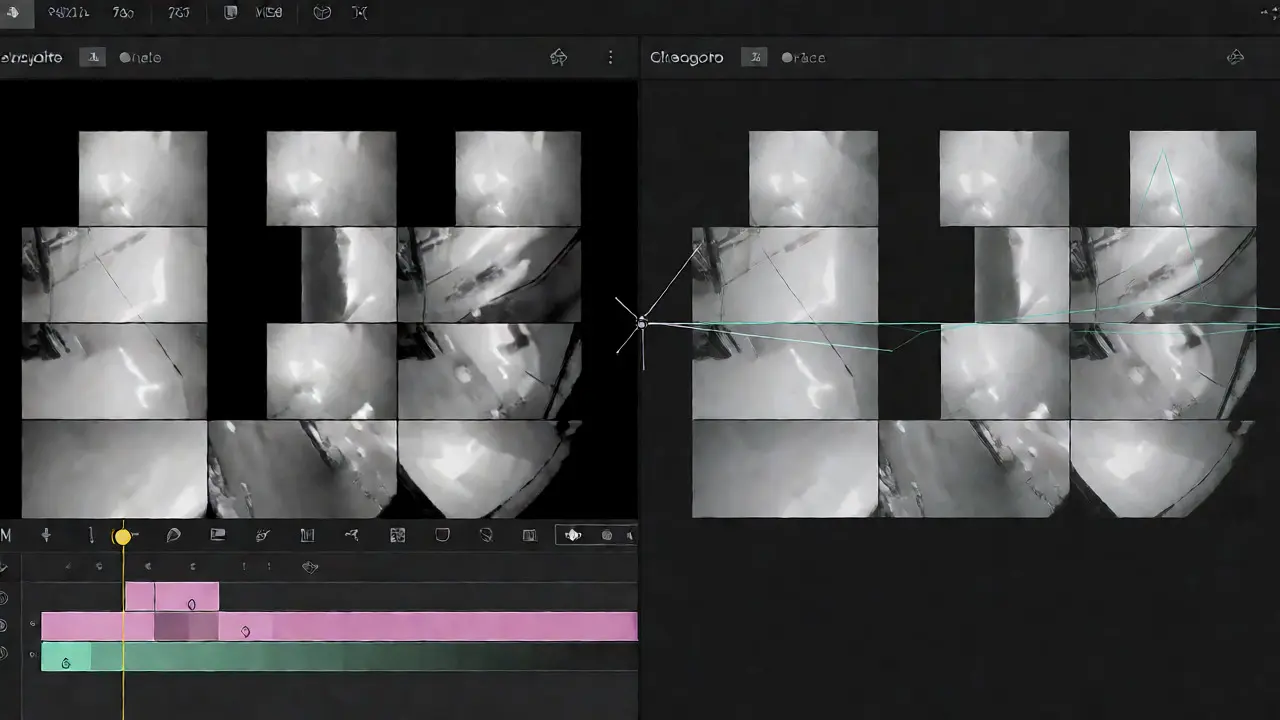Click the rounded square icon in the top bar

[231, 13]
